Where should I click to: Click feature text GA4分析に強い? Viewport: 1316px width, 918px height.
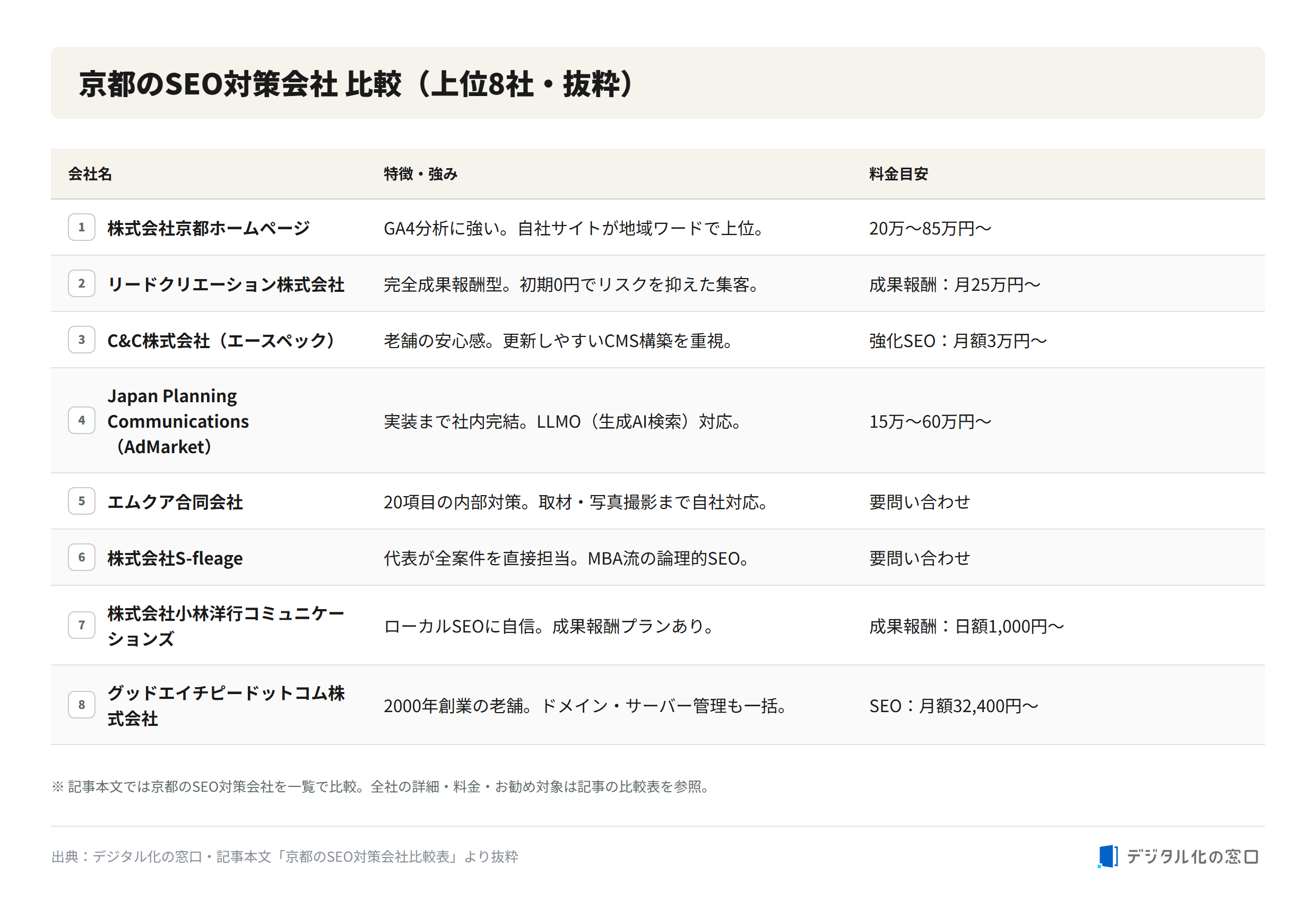point(574,228)
